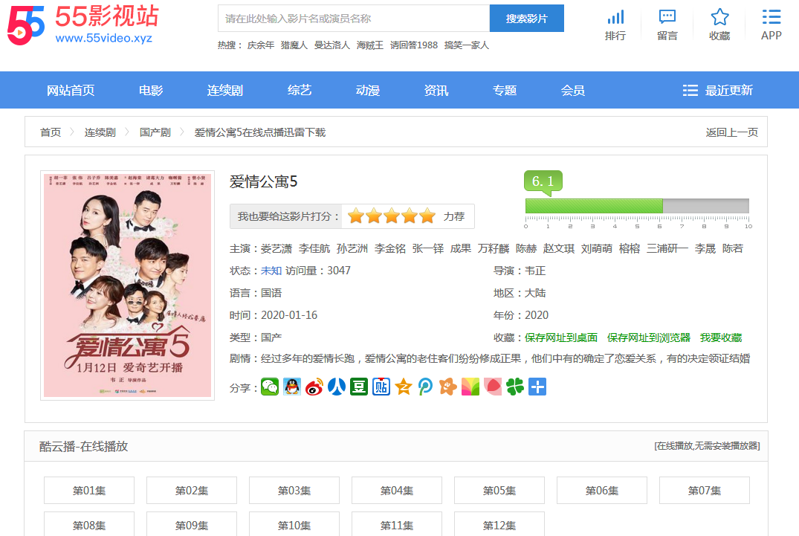
Task: Click hot search term 请回答1988
Action: [414, 45]
